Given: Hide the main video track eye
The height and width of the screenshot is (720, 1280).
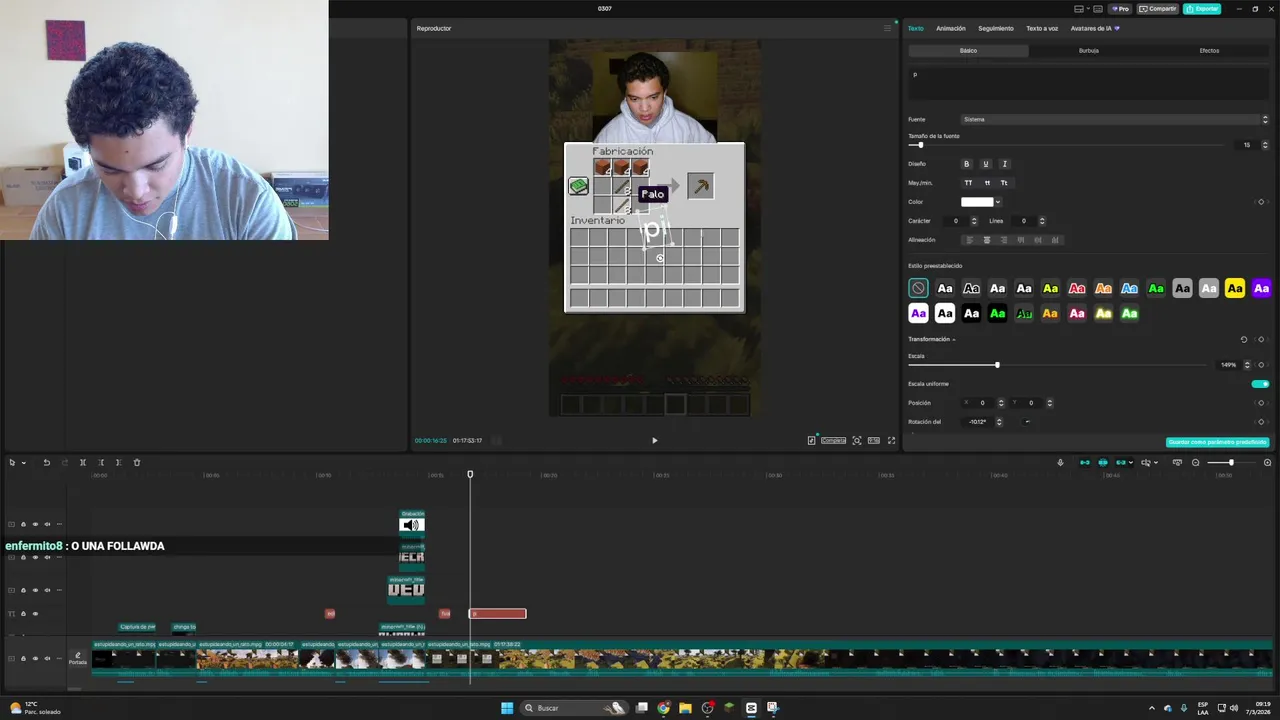Looking at the screenshot, I should (35, 658).
